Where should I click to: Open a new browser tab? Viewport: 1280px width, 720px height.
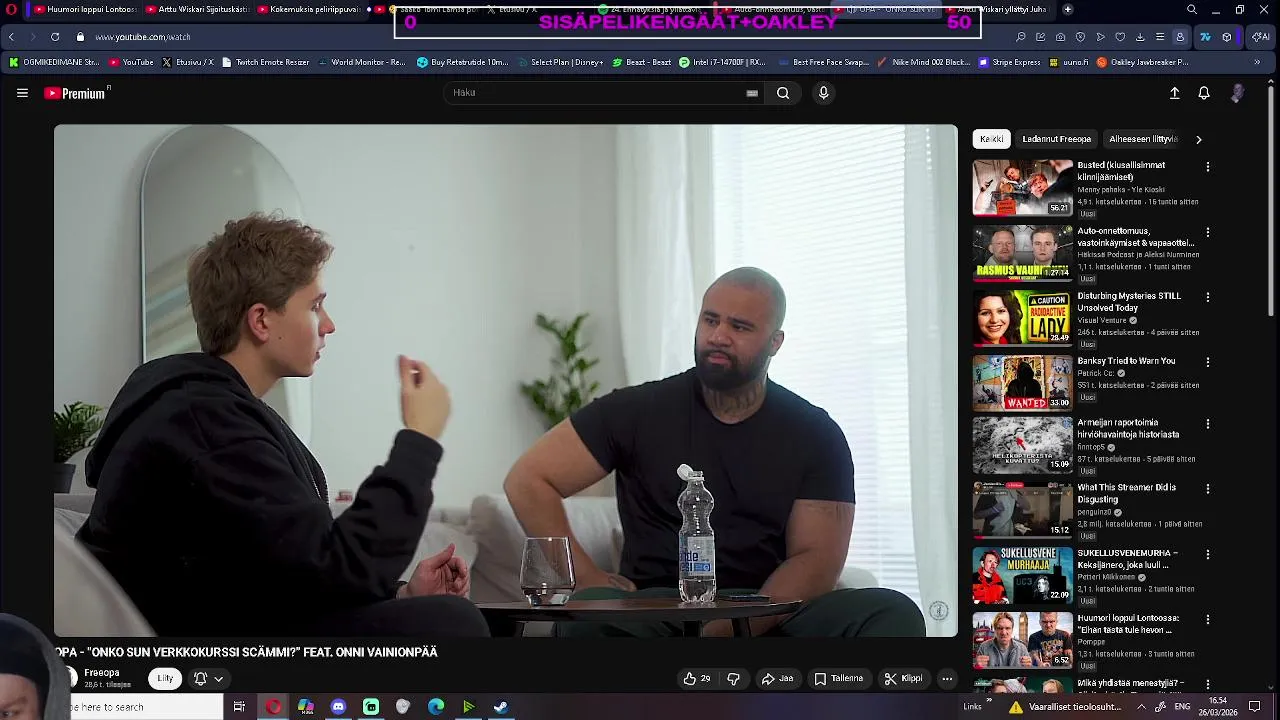click(1068, 9)
